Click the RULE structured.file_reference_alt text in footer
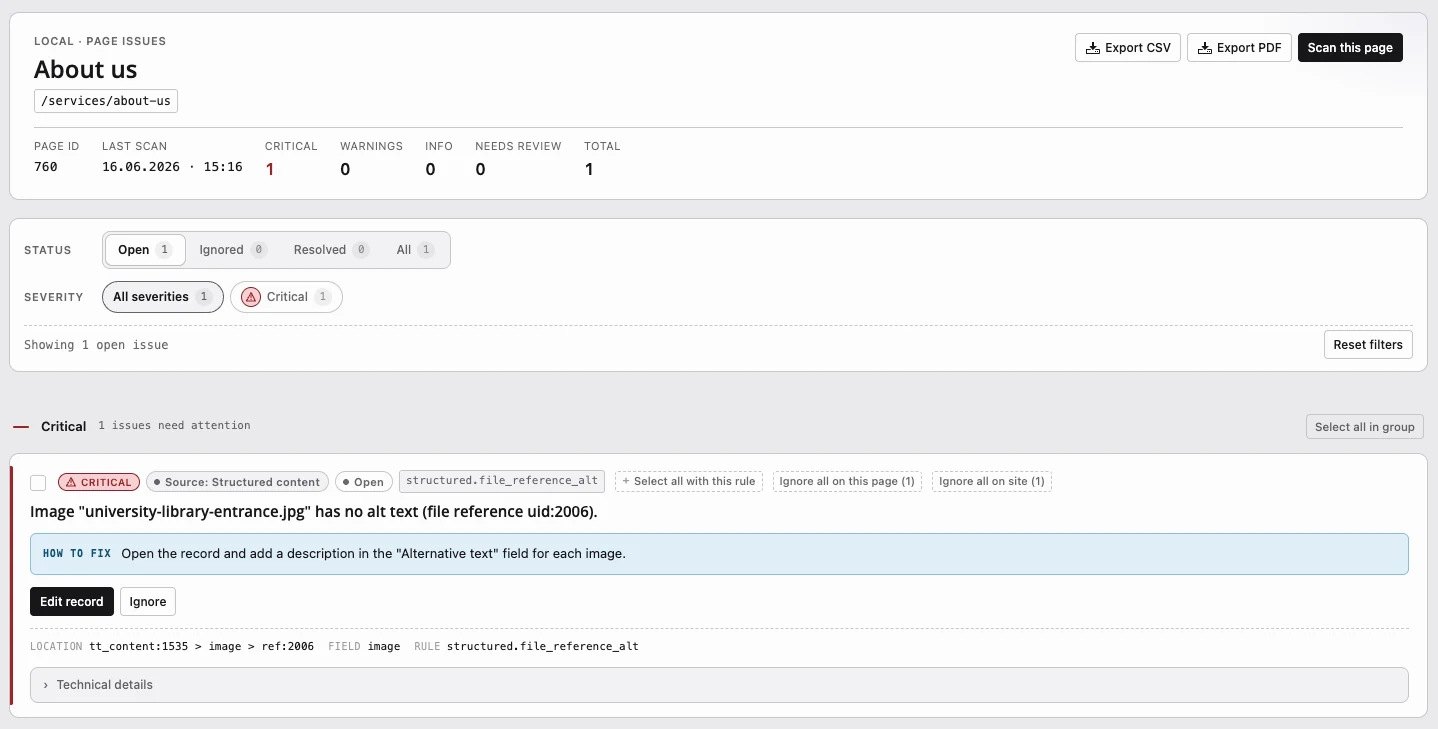Viewport: 1438px width, 729px height. pos(526,646)
